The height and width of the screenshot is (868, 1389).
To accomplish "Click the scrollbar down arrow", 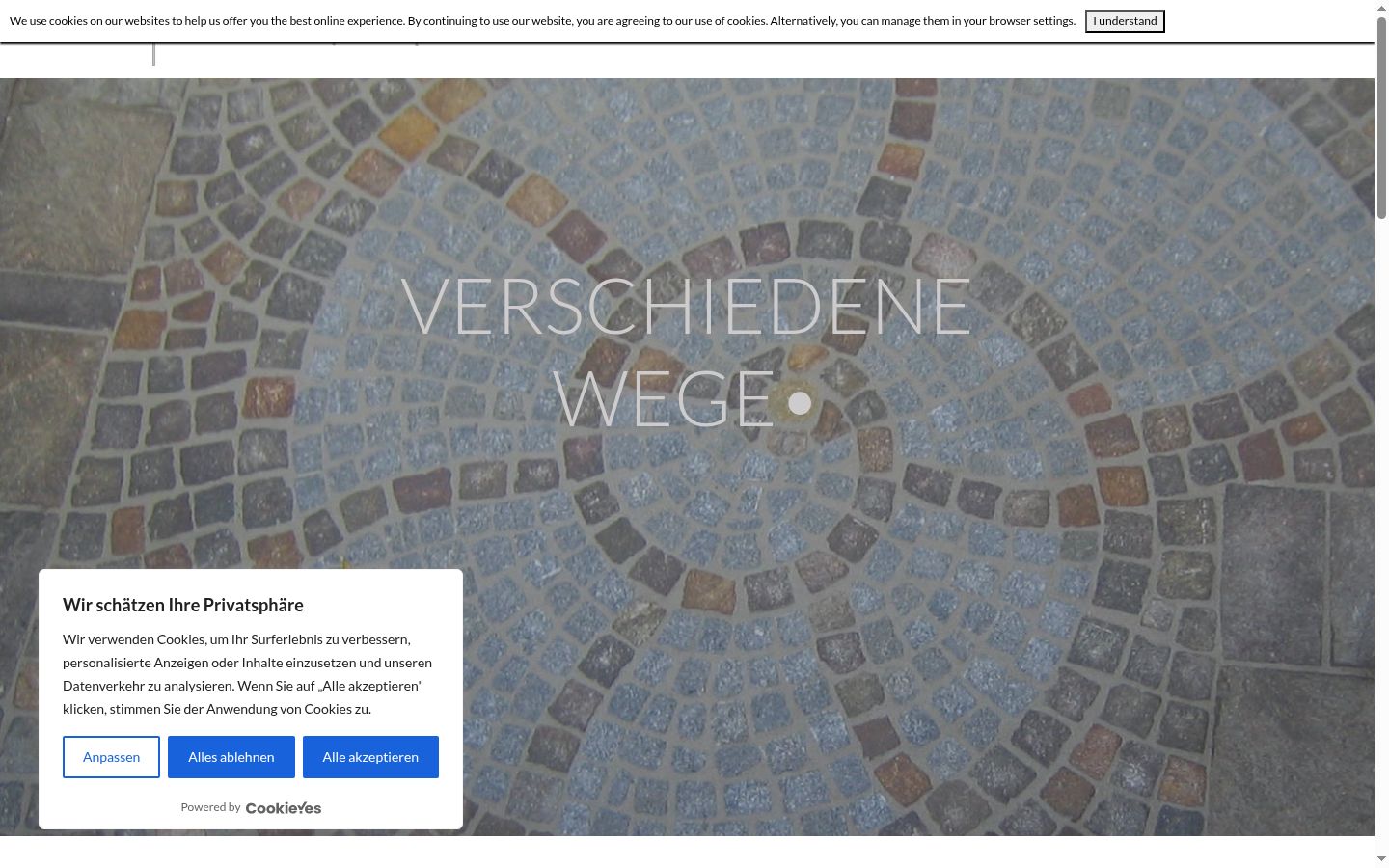I will [1381, 859].
